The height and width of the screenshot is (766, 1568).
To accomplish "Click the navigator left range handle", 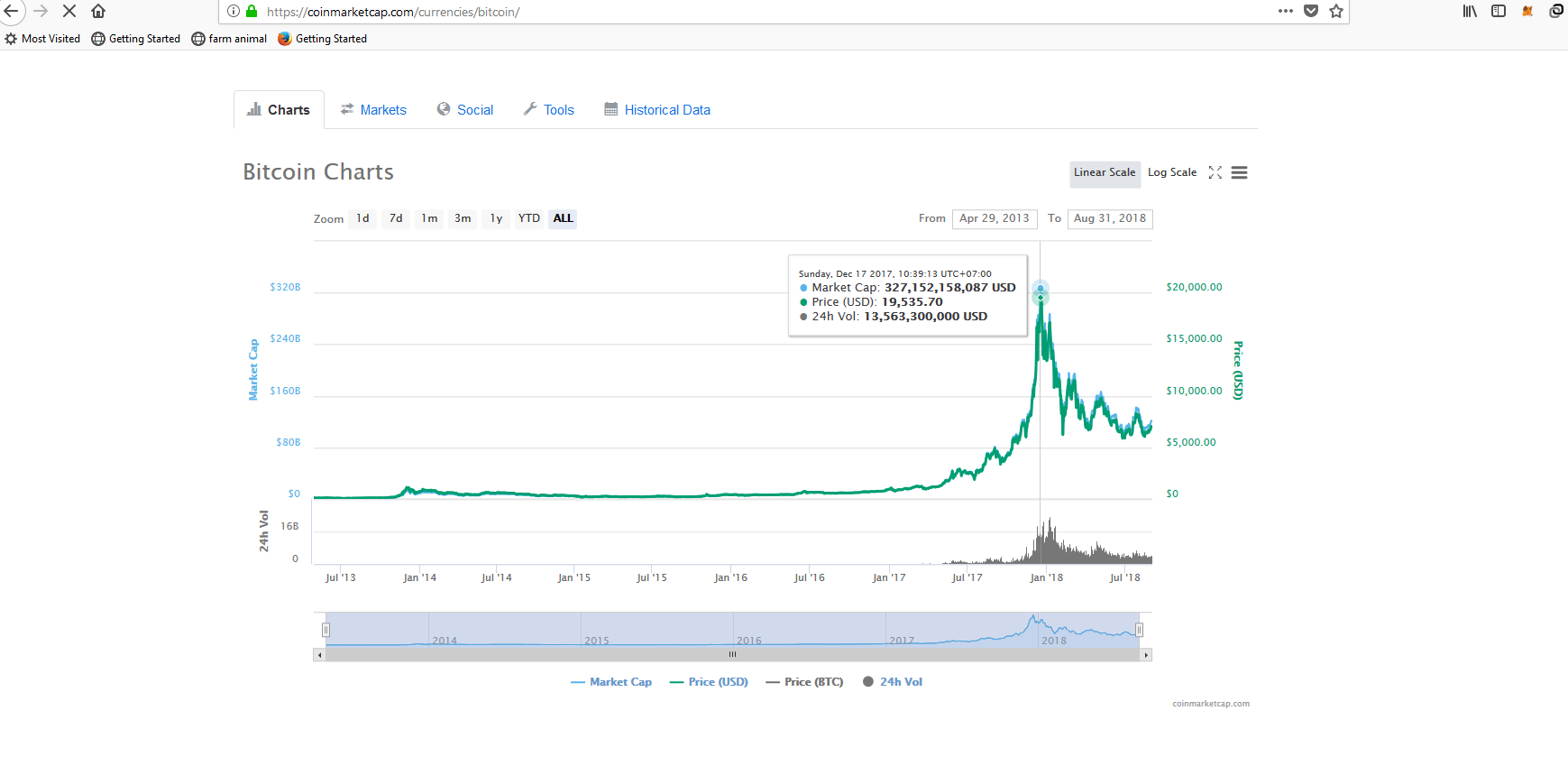I will coord(326,630).
